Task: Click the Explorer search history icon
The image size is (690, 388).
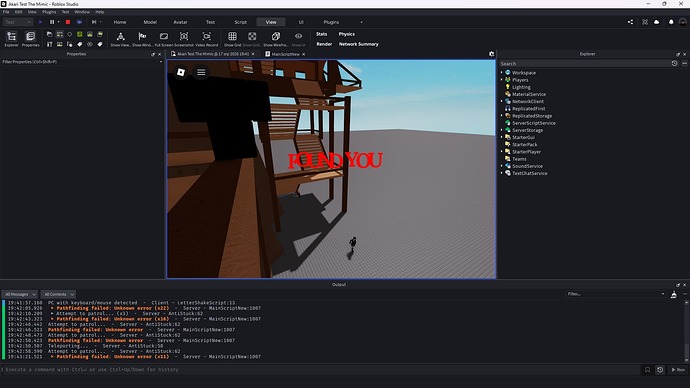Action: 674,64
